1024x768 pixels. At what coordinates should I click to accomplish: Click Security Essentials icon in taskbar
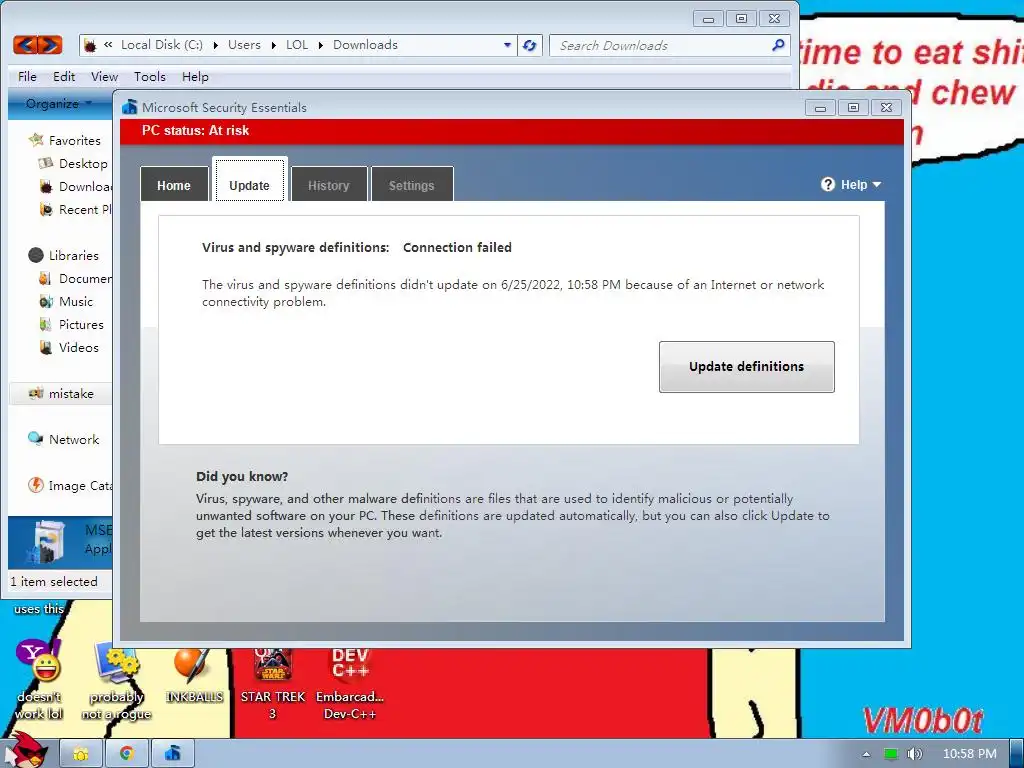tap(172, 754)
